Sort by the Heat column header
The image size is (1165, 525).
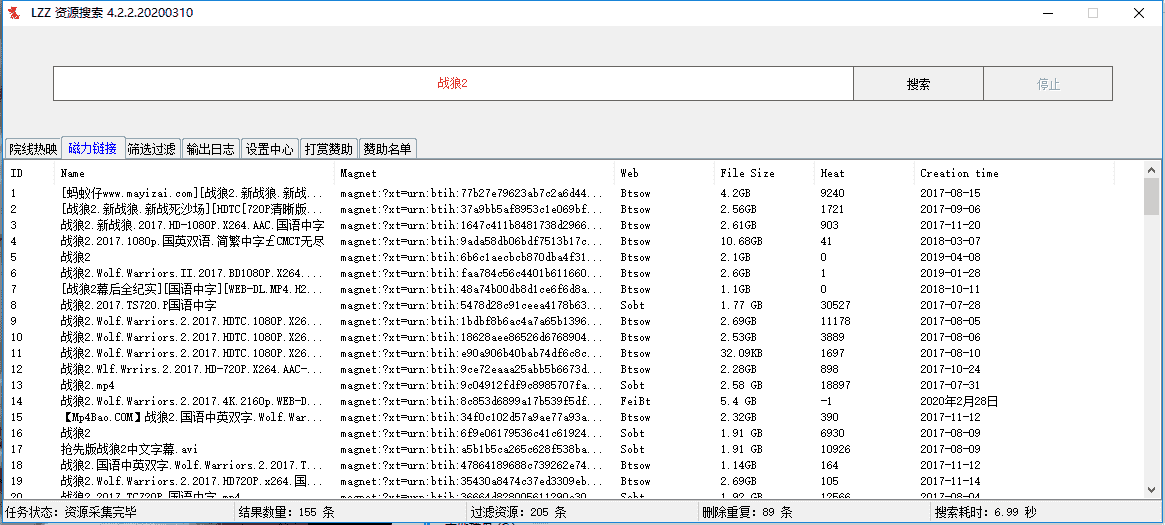click(x=864, y=173)
